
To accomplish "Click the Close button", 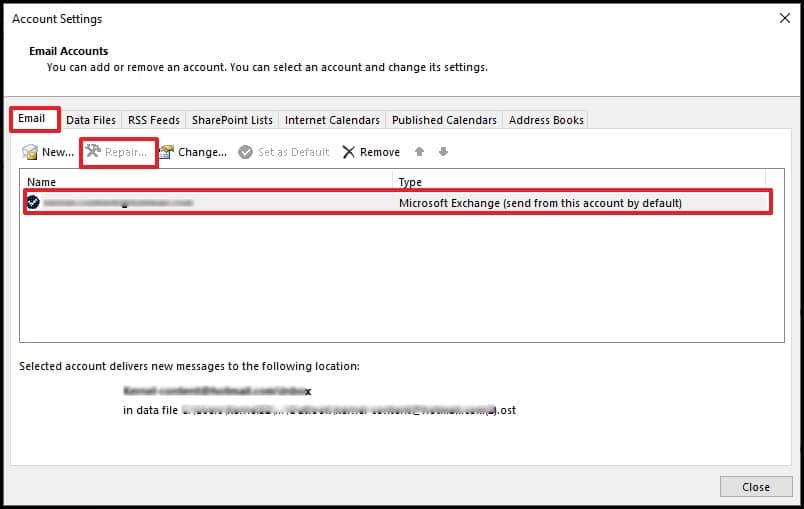I will pos(756,486).
